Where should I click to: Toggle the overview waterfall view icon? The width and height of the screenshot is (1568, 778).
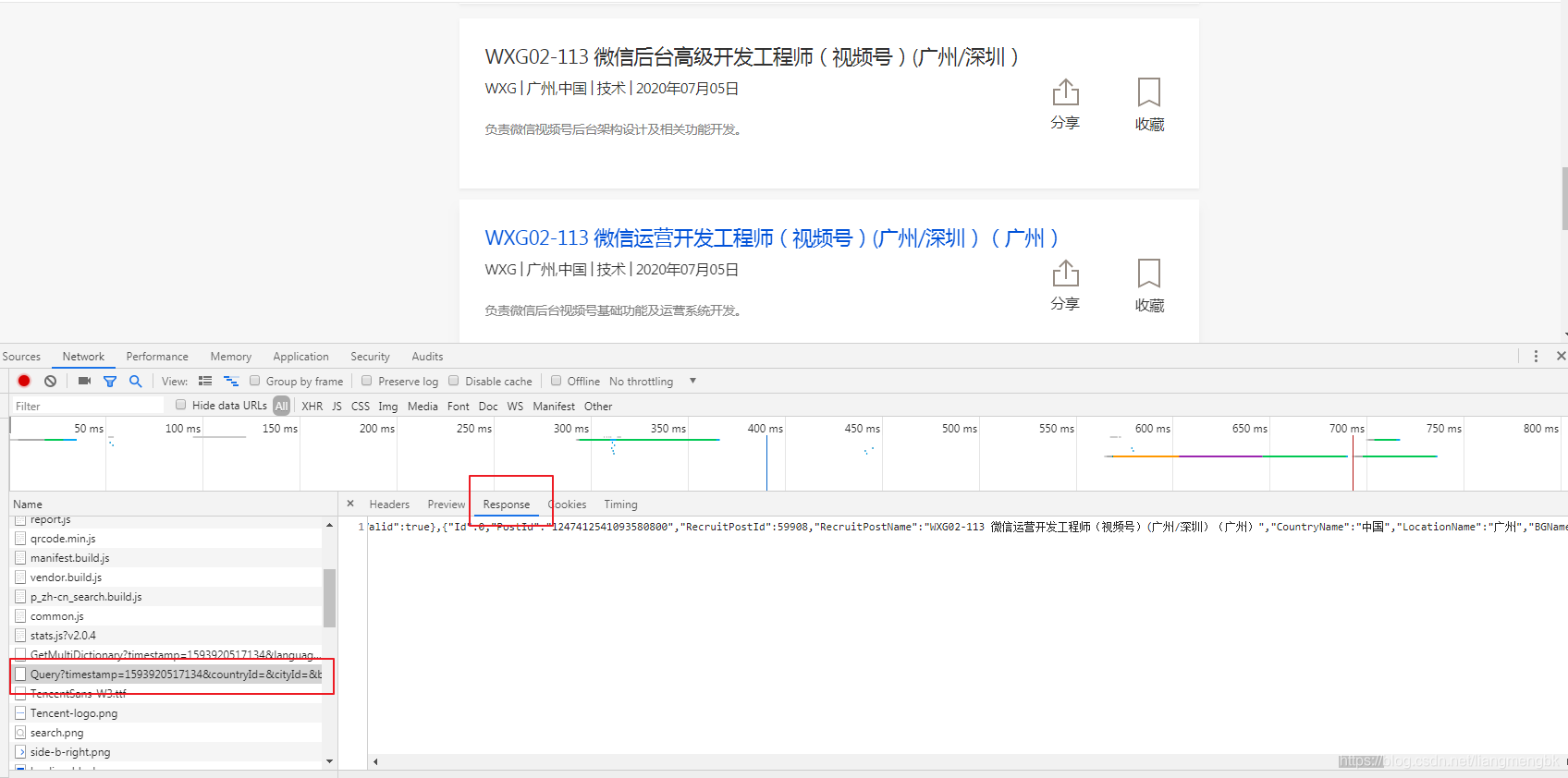tap(231, 381)
